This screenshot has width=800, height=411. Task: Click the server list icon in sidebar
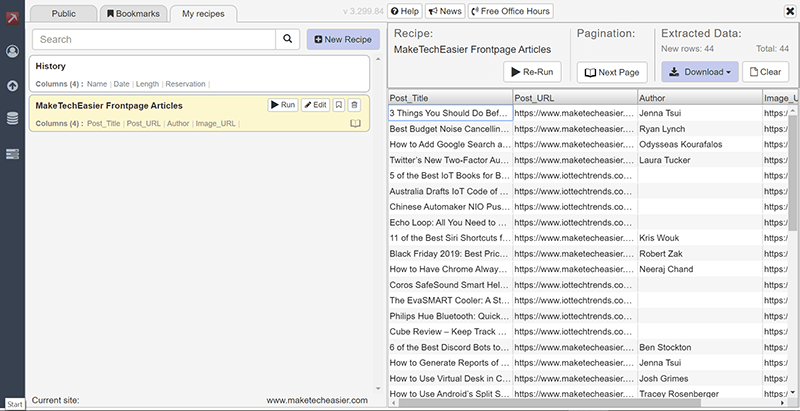point(12,153)
